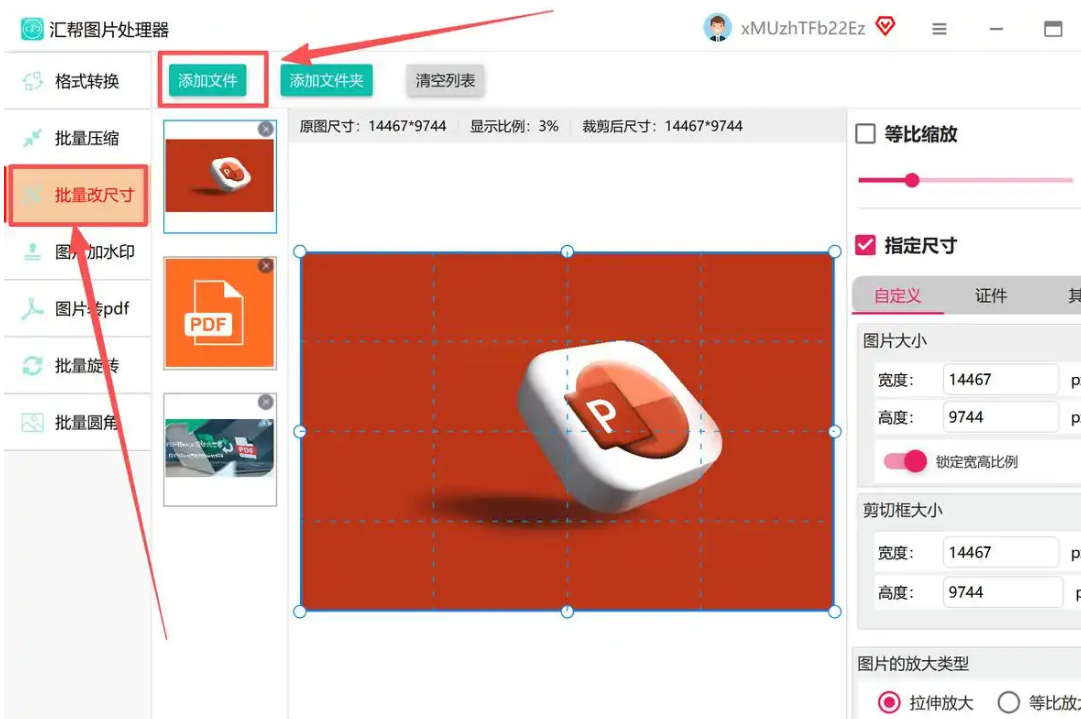This screenshot has width=1081, height=719.
Task: Open 批量旋转 in the sidebar
Action: point(77,365)
